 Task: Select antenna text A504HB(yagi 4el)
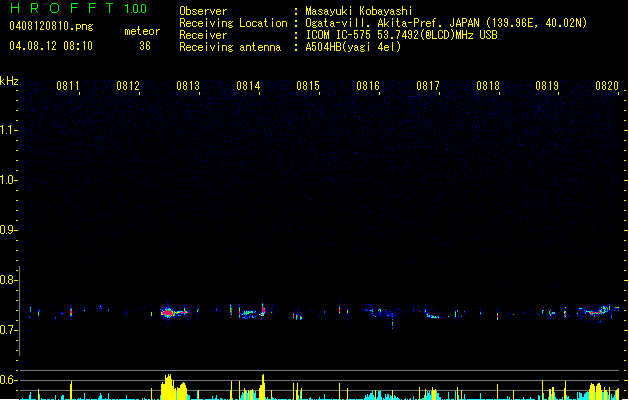(353, 47)
